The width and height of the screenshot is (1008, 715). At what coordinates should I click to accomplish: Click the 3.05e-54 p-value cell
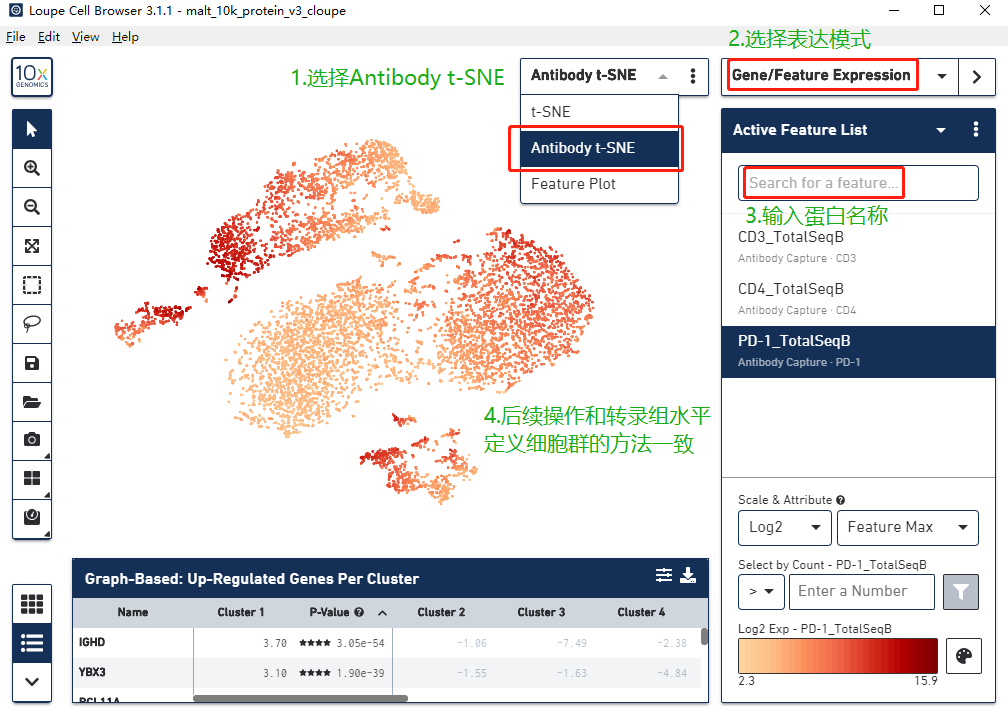point(360,643)
